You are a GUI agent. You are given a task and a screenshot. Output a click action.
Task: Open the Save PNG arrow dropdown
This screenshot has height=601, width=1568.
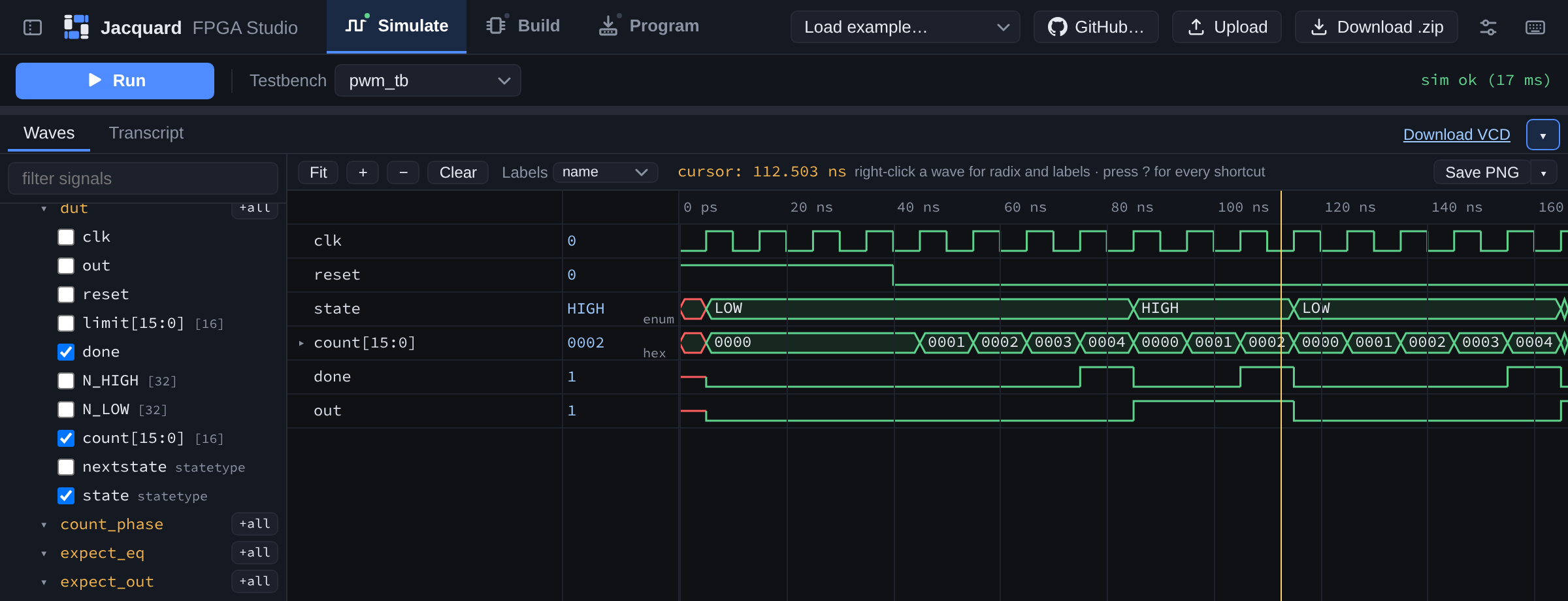(x=1544, y=172)
